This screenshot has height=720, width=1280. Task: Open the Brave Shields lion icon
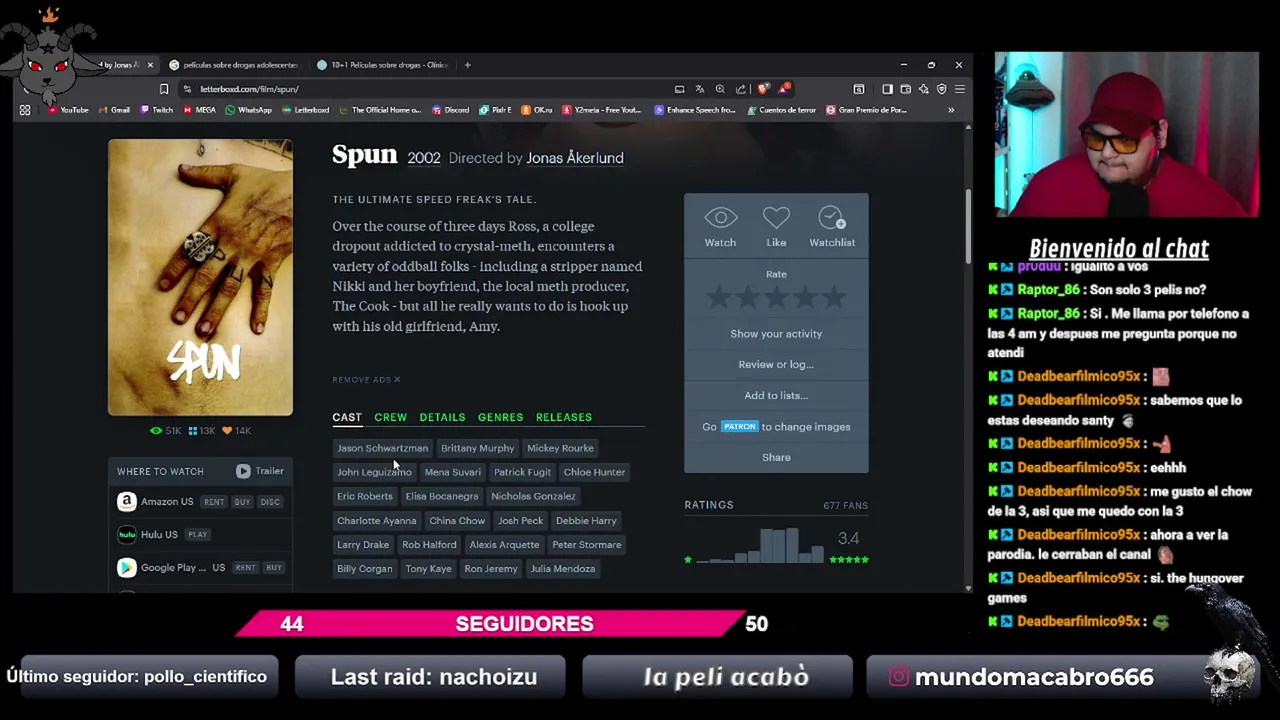[765, 89]
